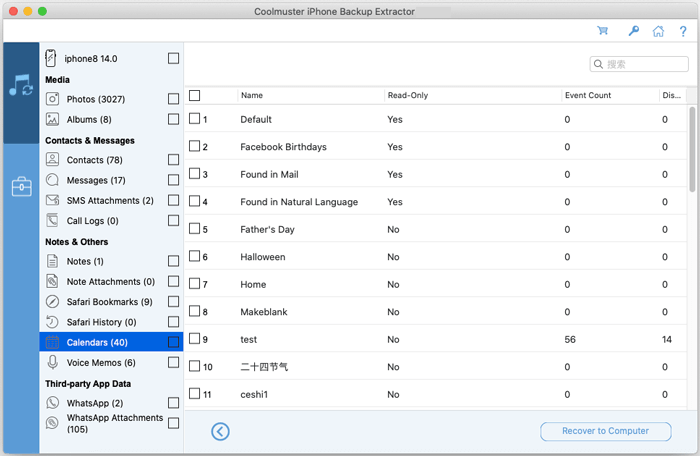Sort by the Name column header
Screen dimensions: 700x456
(252, 95)
